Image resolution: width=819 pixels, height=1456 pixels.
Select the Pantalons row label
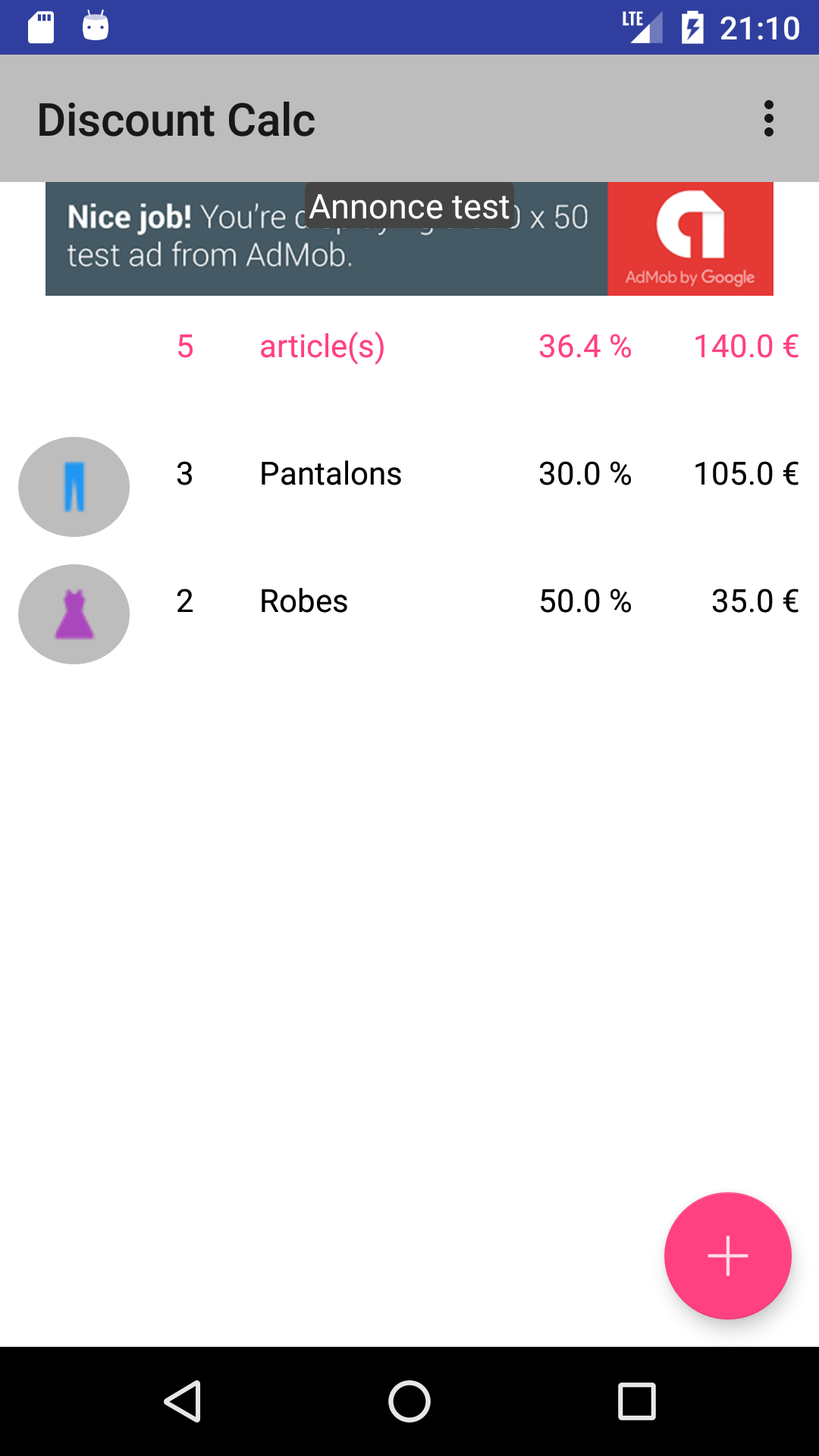click(x=331, y=474)
